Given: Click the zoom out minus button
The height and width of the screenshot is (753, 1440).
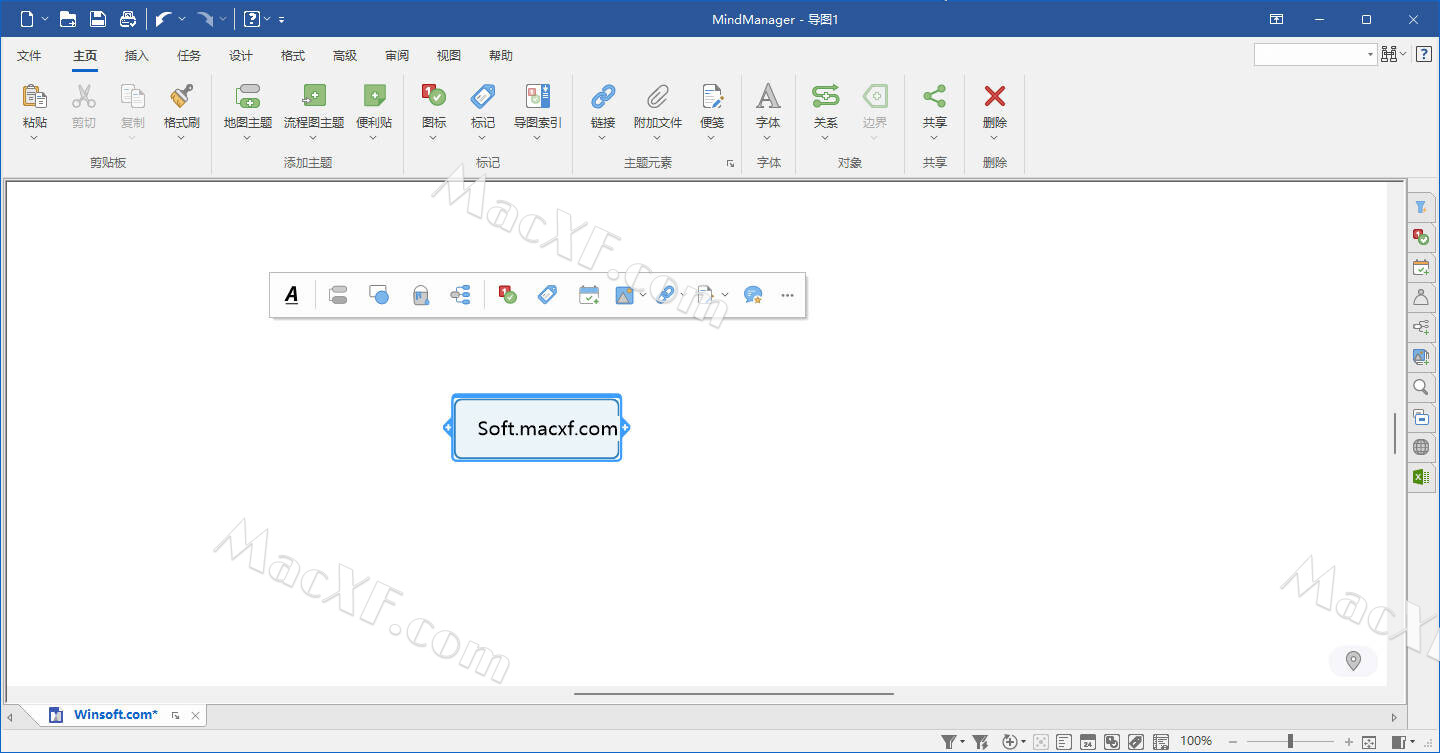Looking at the screenshot, I should click(x=1233, y=742).
